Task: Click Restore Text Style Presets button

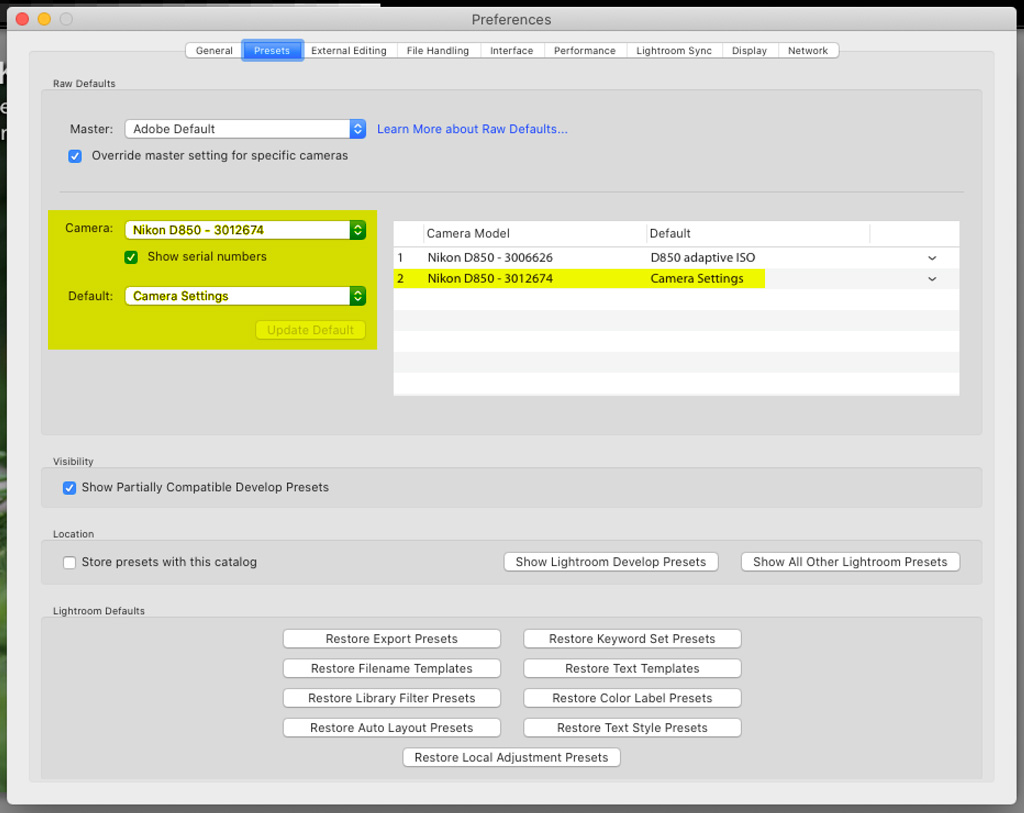Action: coord(632,727)
